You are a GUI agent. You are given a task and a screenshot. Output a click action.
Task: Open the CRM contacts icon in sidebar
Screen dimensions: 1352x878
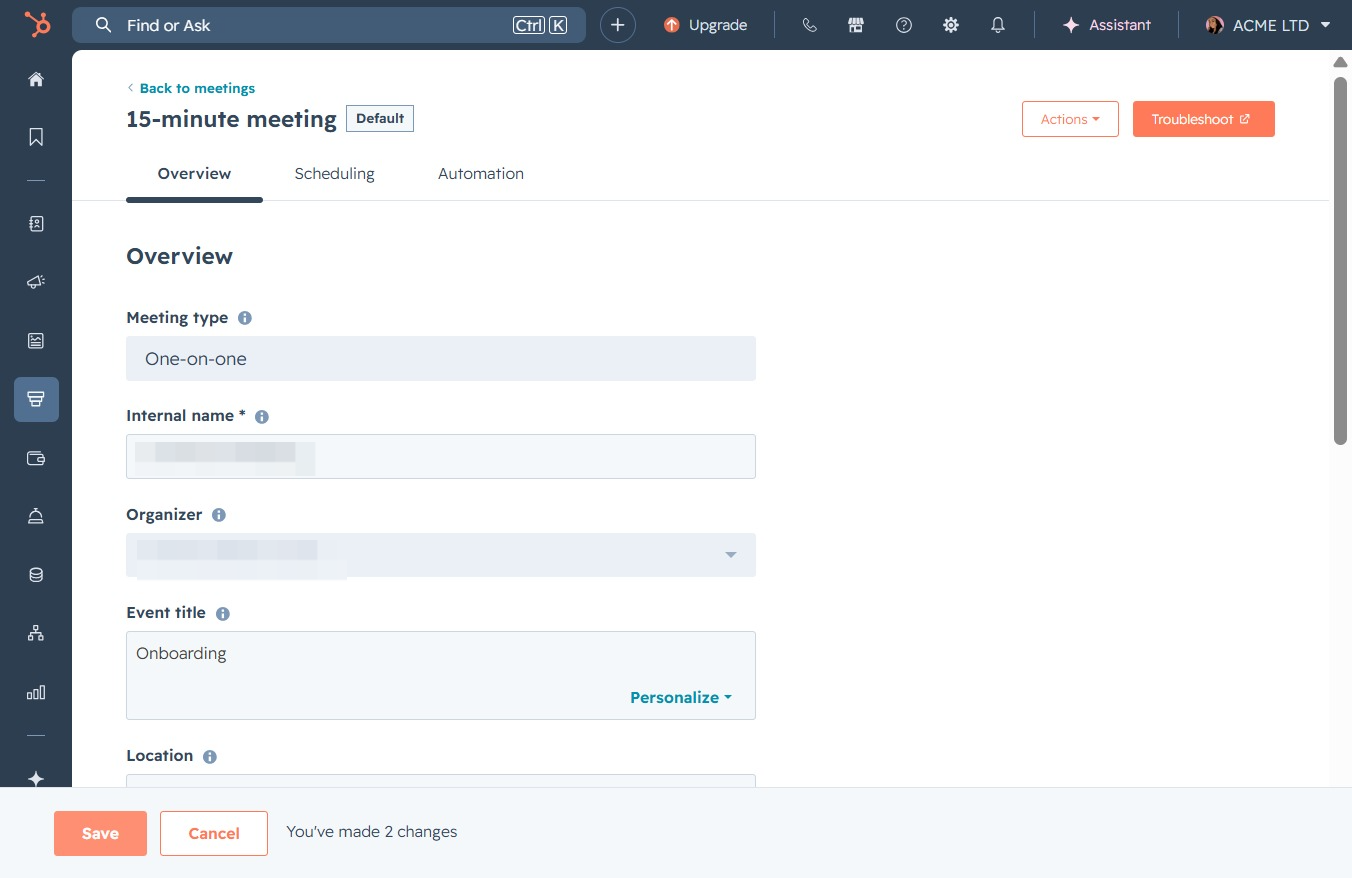point(36,224)
